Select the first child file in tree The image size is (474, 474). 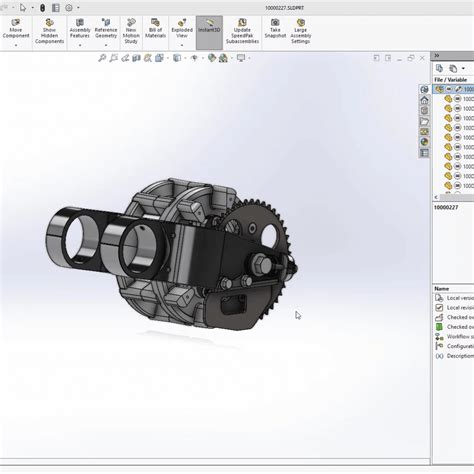coord(459,99)
